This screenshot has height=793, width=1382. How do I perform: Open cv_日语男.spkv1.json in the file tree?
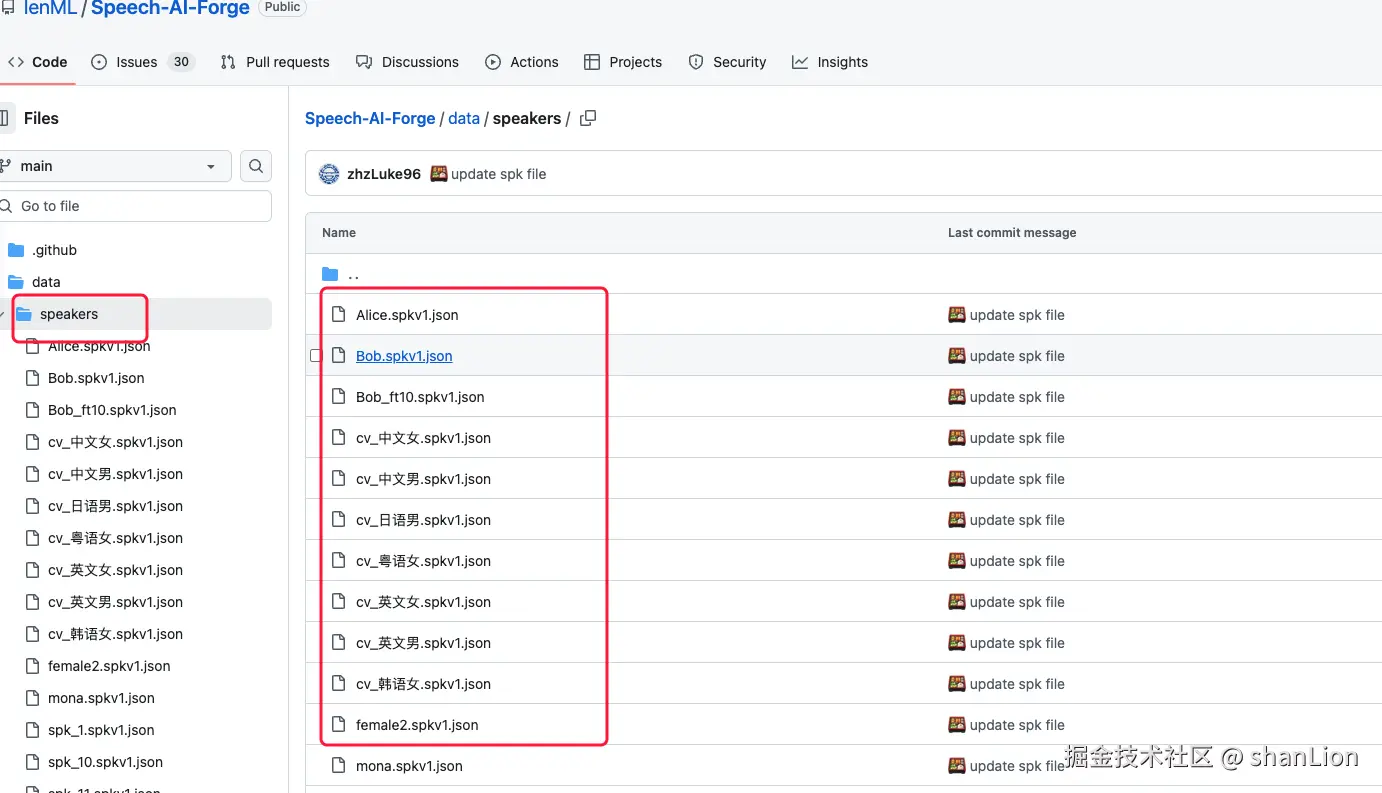(x=115, y=506)
